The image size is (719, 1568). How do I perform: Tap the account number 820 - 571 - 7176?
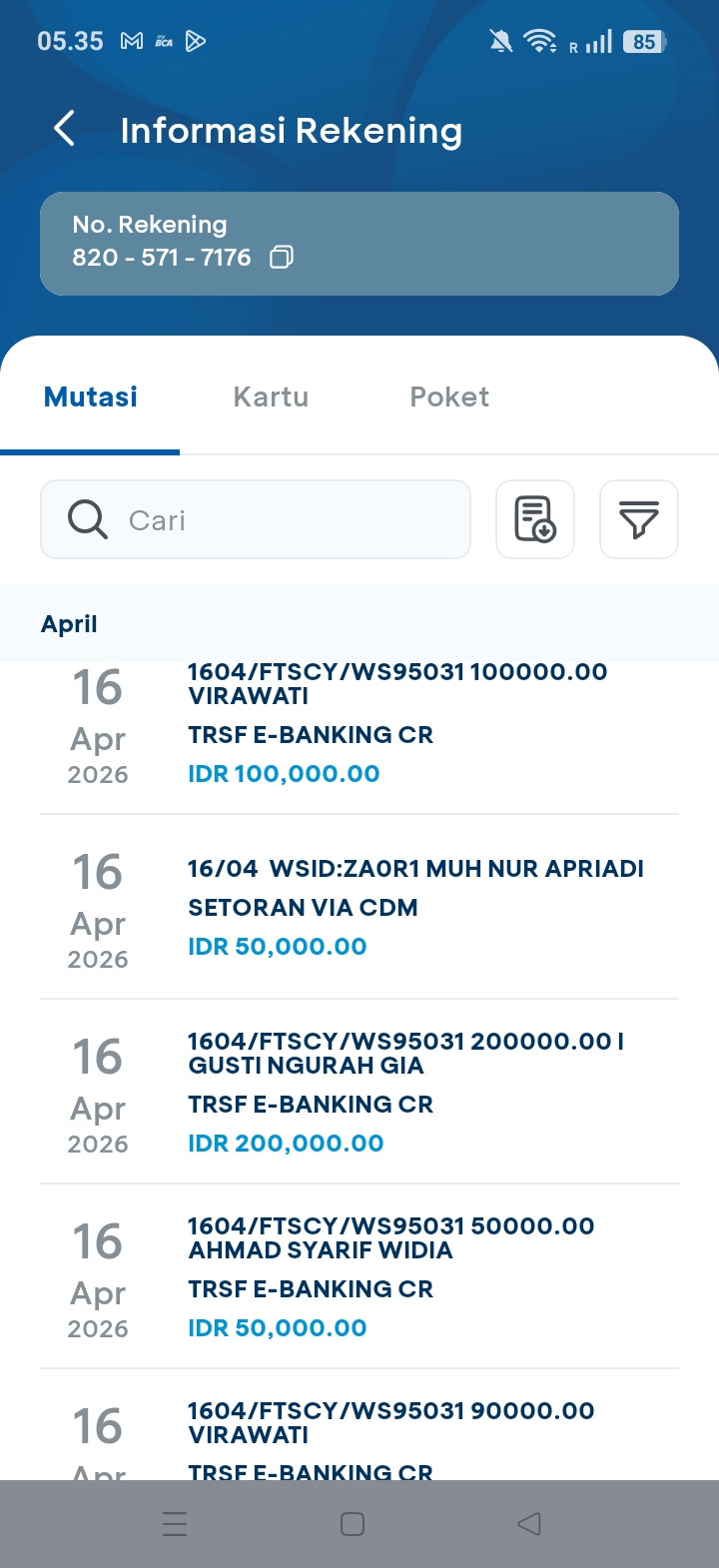[x=161, y=258]
